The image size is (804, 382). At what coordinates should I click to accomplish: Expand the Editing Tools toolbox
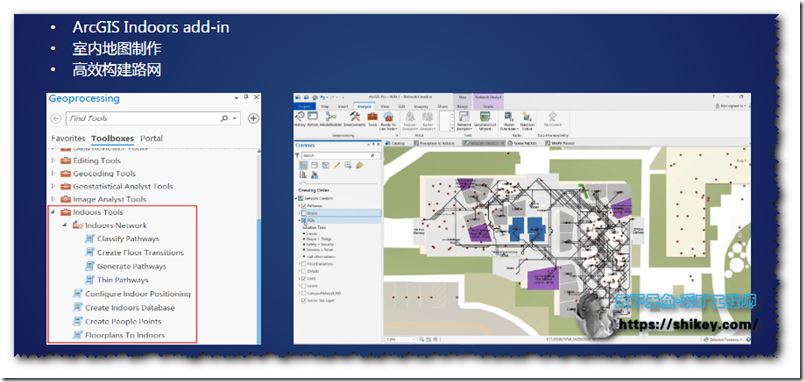[52, 160]
